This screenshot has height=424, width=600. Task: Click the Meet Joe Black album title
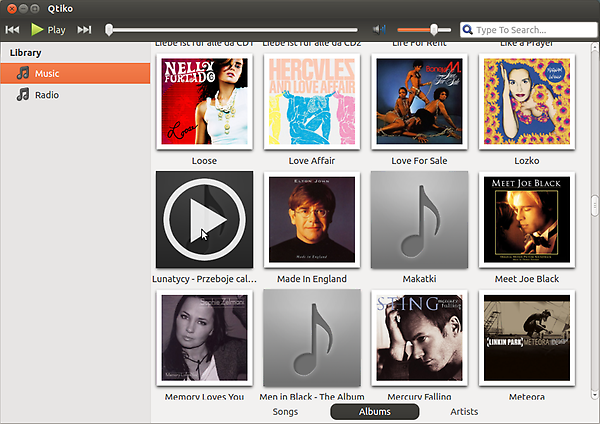[x=527, y=279]
